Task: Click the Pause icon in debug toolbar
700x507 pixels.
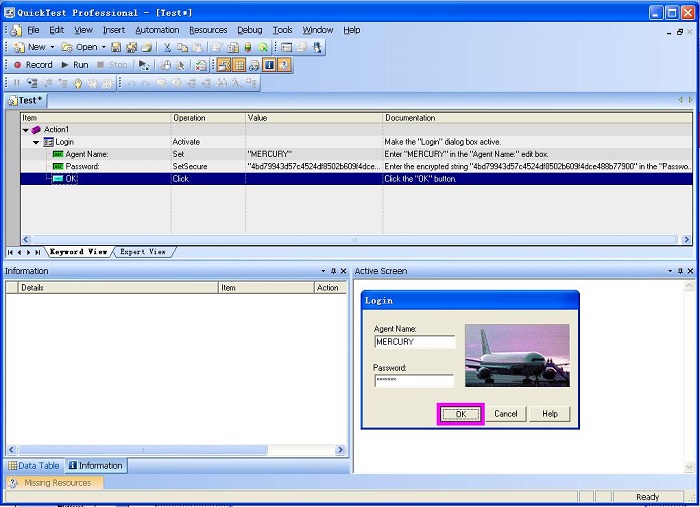Action: click(17, 83)
